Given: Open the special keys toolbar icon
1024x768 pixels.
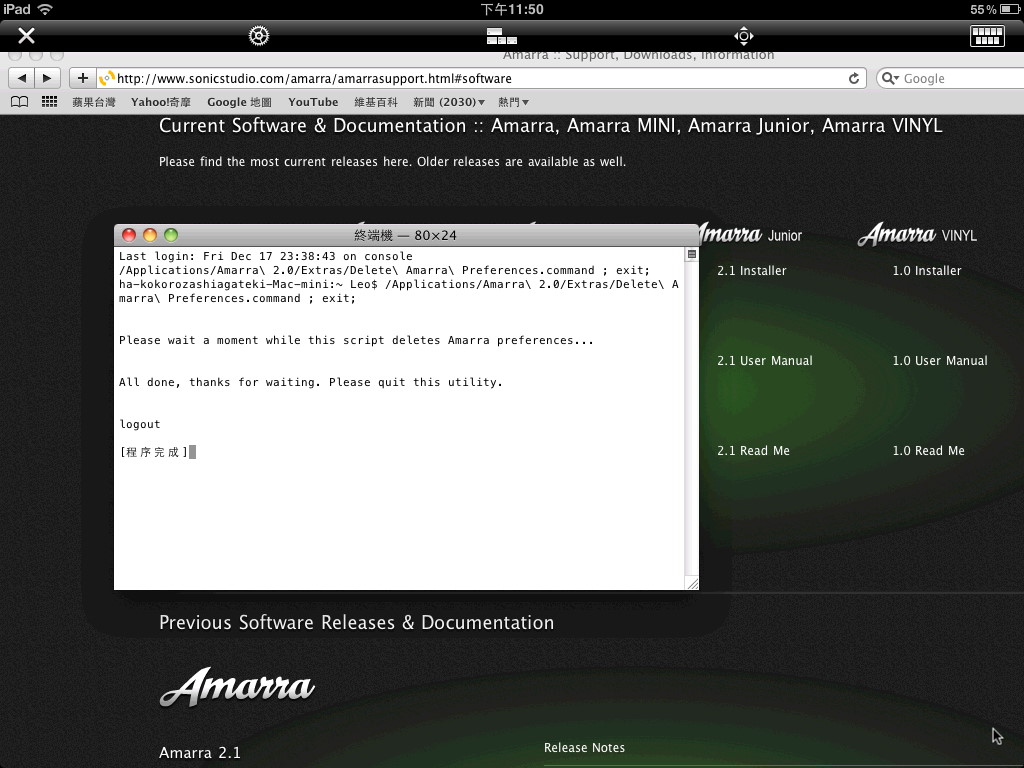Looking at the screenshot, I should click(x=502, y=36).
